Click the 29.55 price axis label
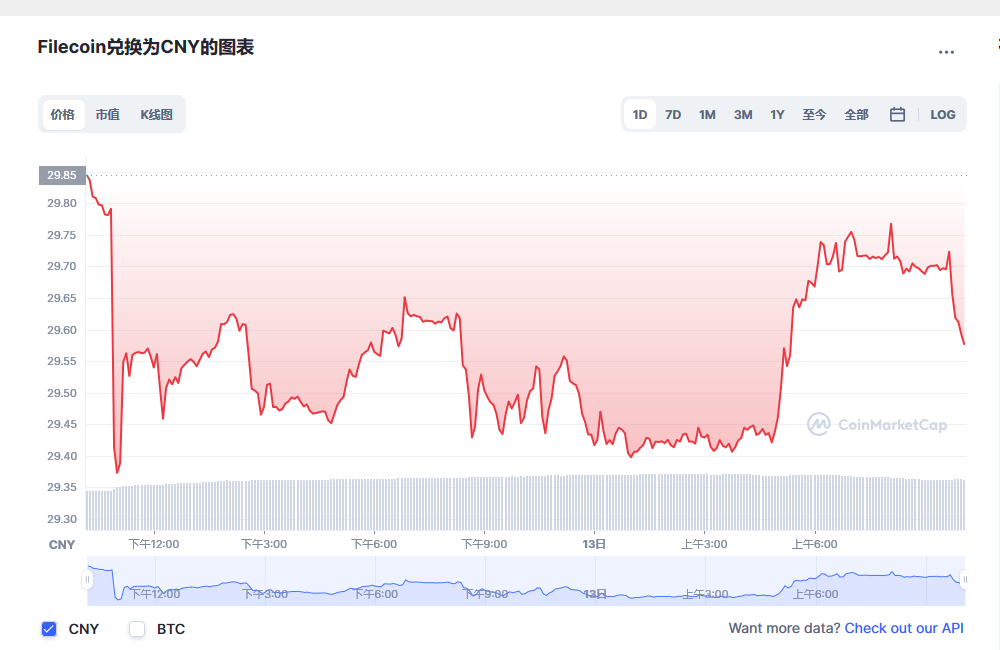 coord(62,362)
